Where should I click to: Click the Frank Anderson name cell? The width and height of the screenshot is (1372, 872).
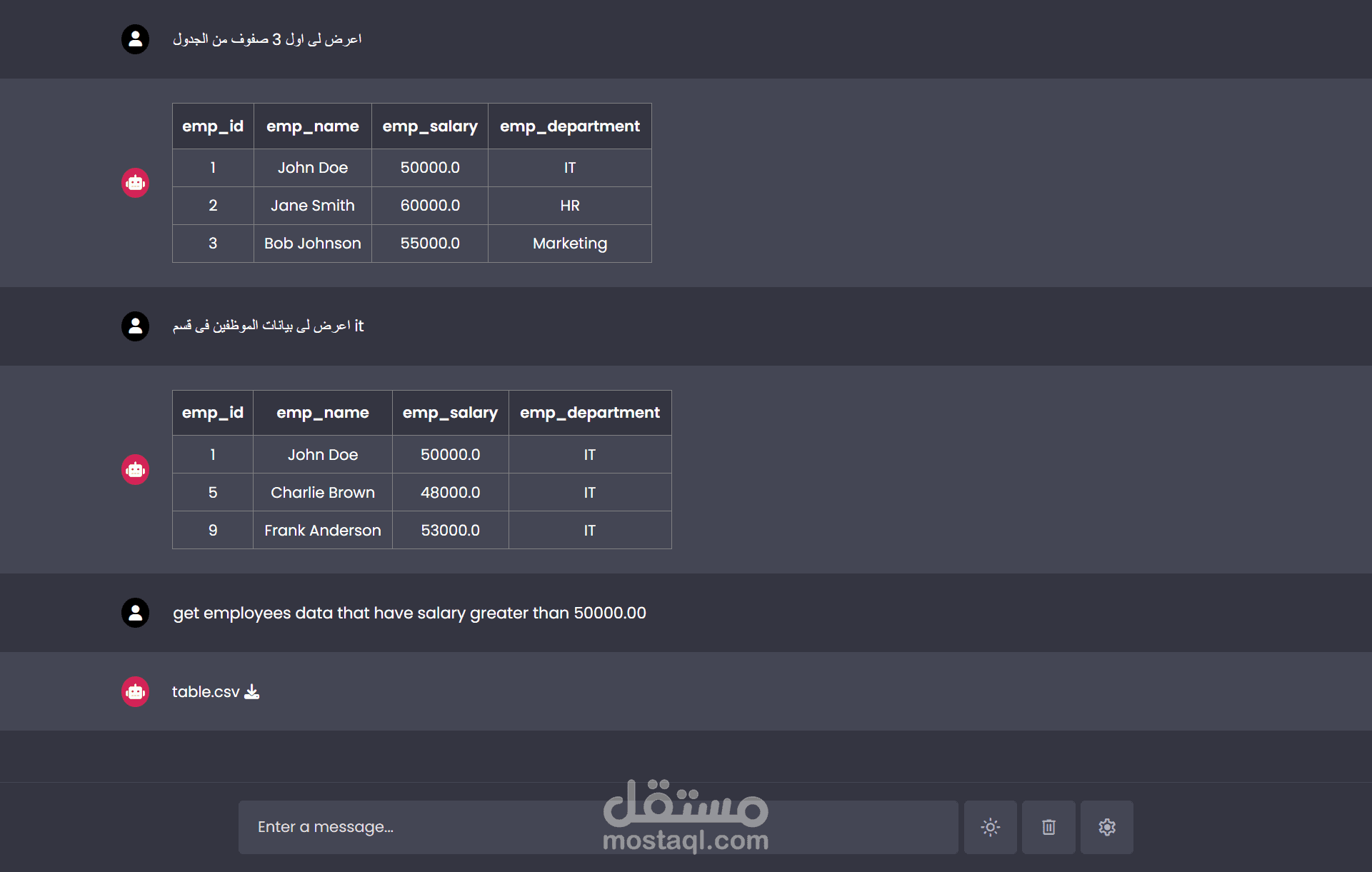(323, 531)
